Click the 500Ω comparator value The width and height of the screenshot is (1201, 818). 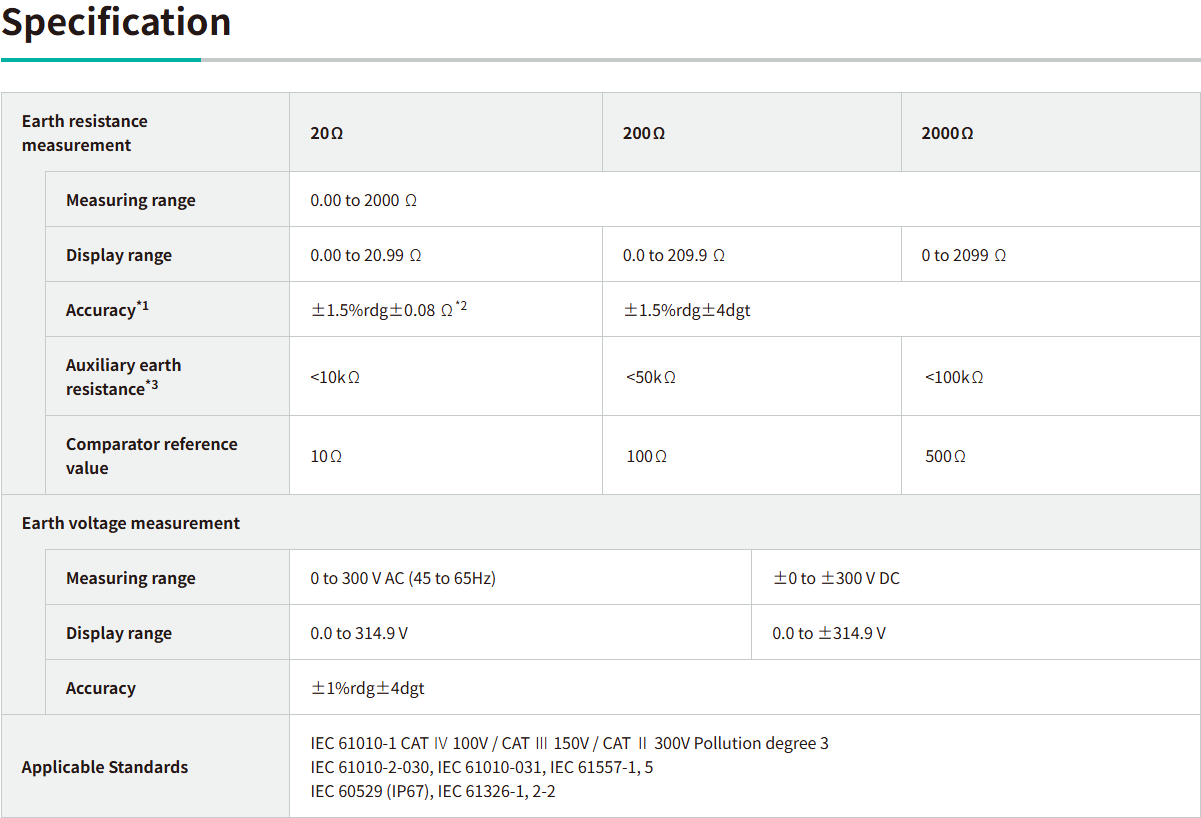[946, 456]
